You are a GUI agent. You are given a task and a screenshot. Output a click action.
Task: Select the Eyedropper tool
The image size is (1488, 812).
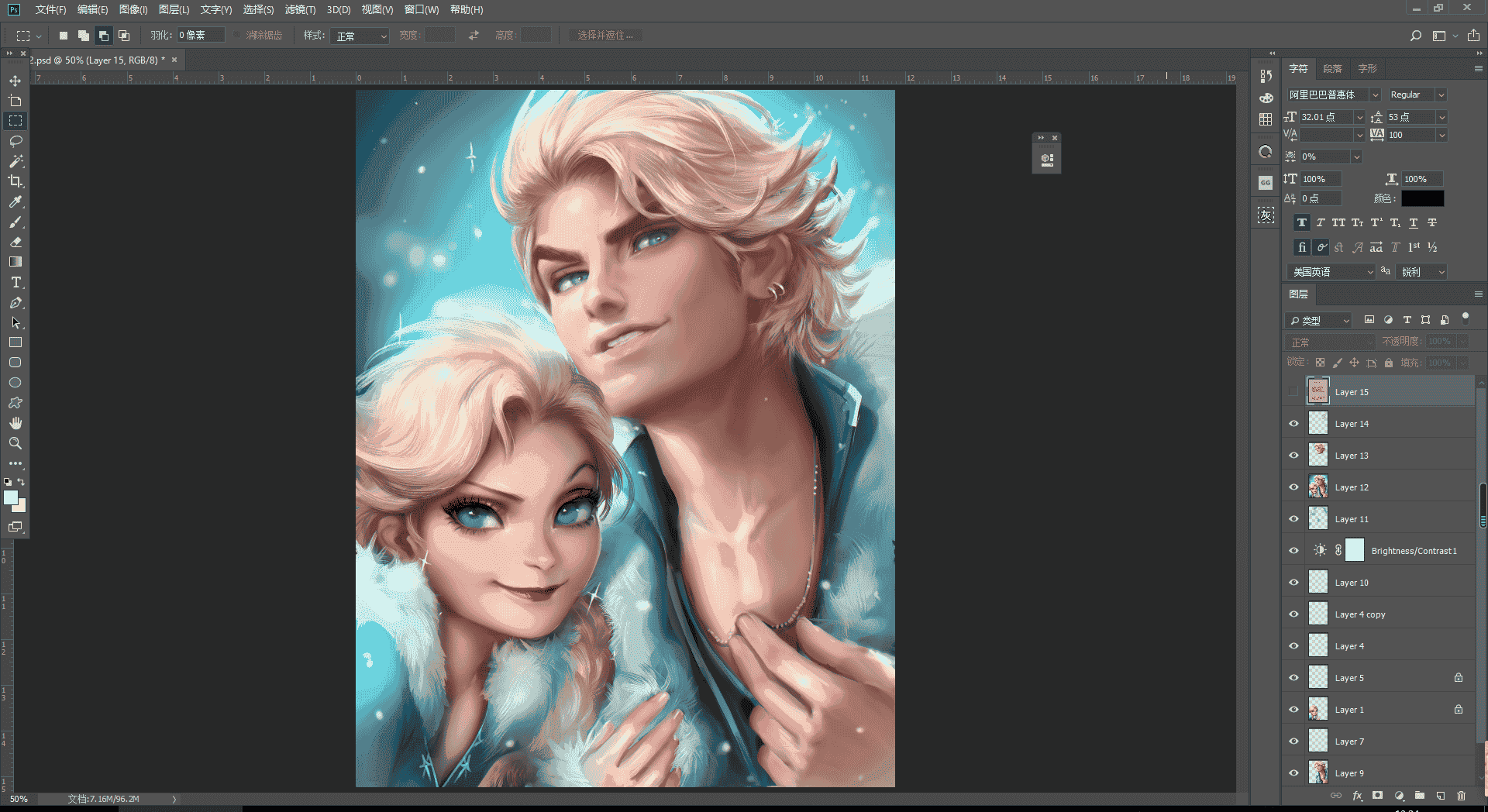(x=15, y=201)
